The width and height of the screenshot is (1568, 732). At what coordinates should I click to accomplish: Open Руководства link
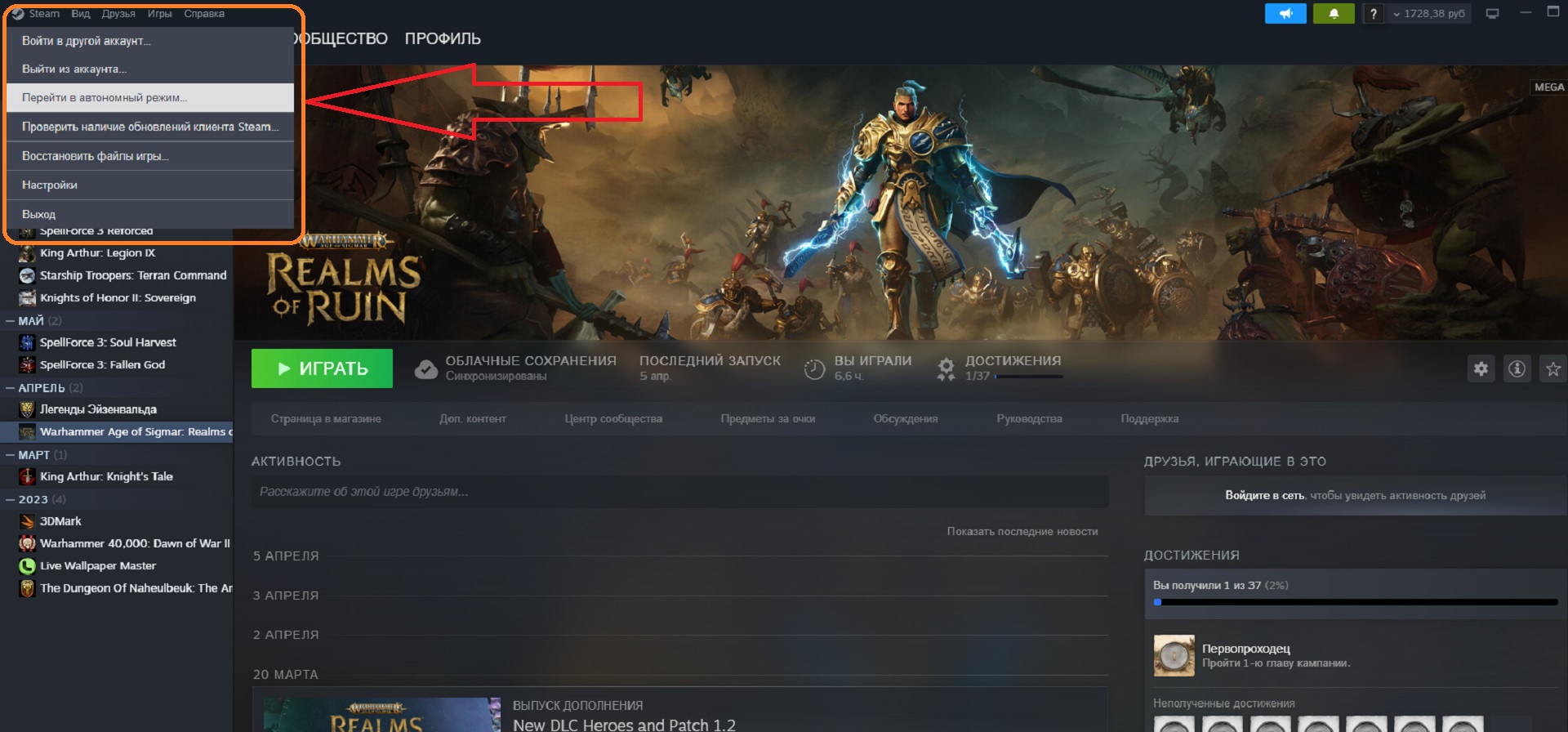pyautogui.click(x=1029, y=419)
